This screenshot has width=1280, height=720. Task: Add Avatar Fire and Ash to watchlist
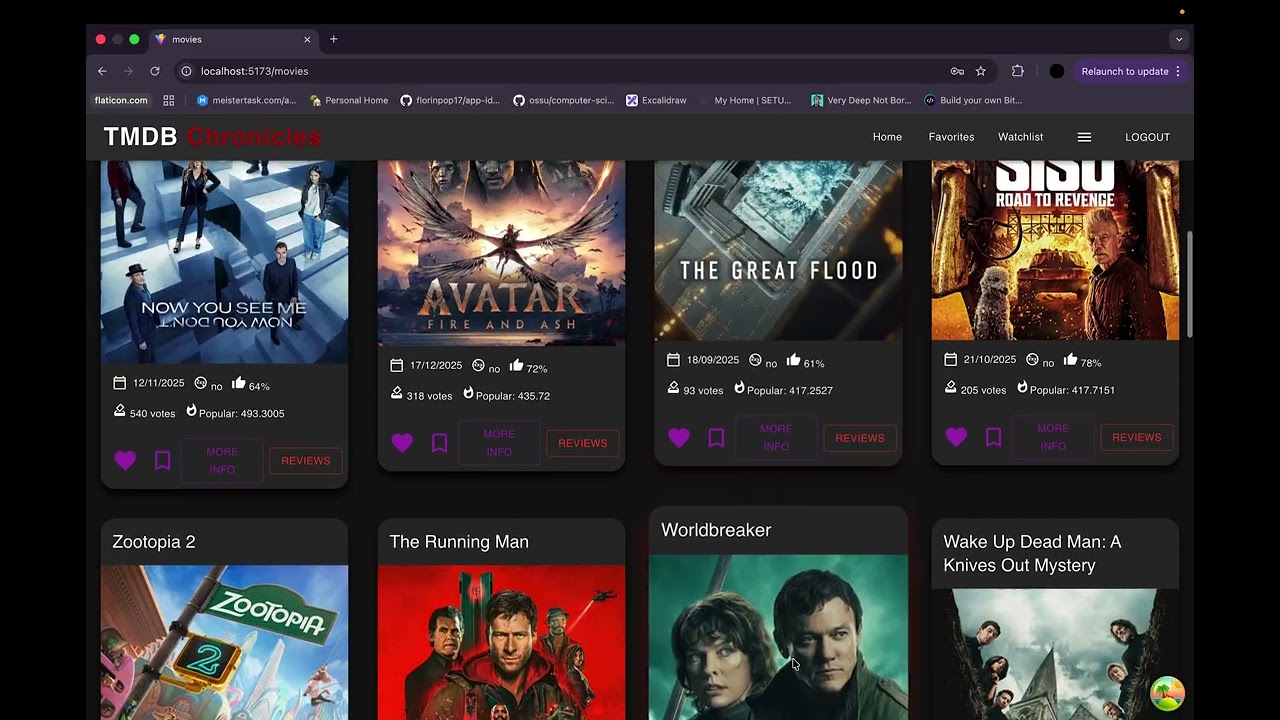coord(439,443)
